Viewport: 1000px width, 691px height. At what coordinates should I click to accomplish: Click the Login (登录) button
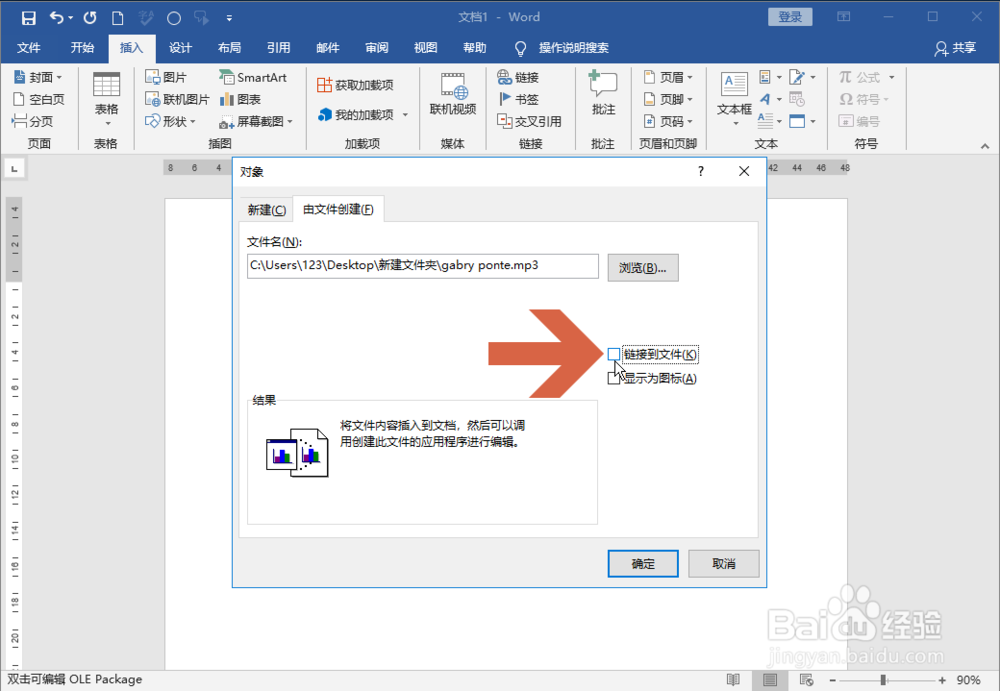(x=790, y=17)
